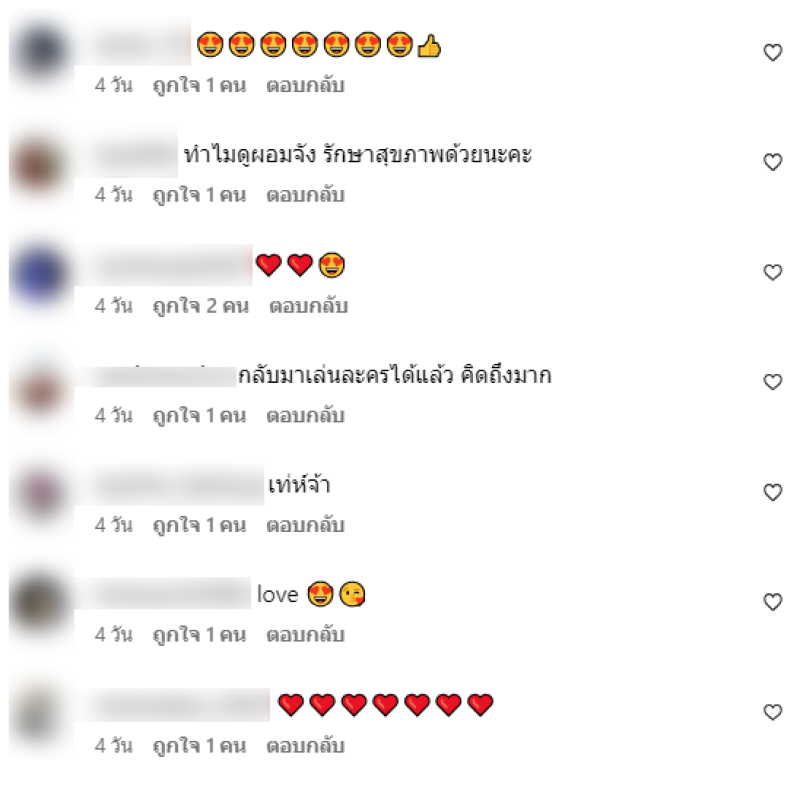Reply to the 'เท่ห์จ้า' comment
This screenshot has width=800, height=795.
pos(305,525)
